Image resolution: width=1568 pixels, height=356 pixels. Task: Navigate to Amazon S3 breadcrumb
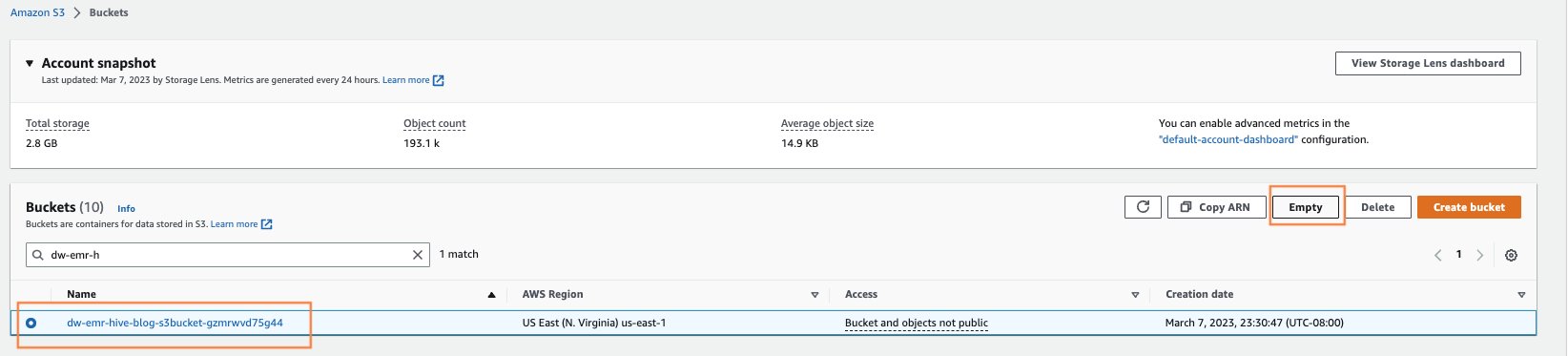point(37,12)
